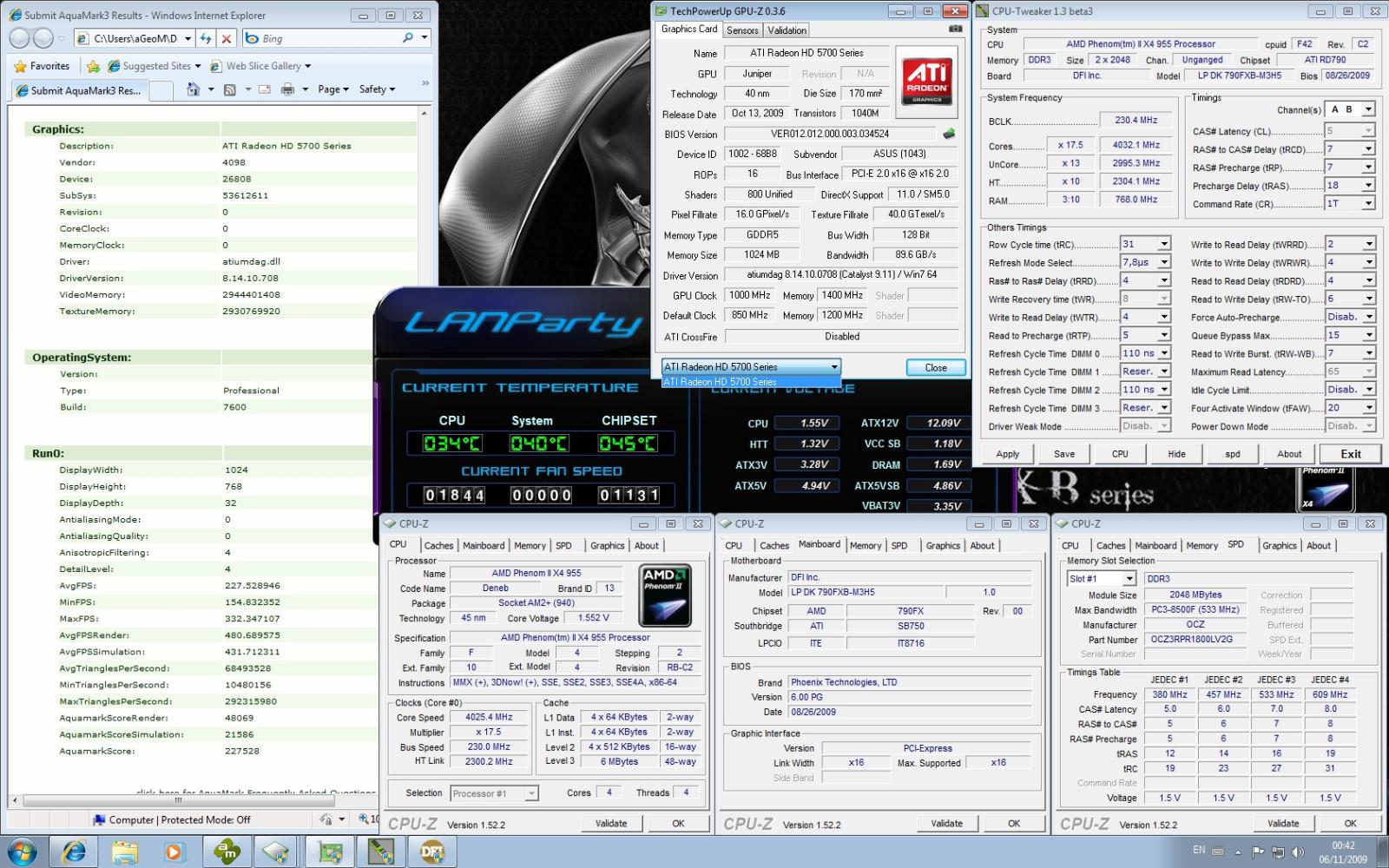Image resolution: width=1389 pixels, height=868 pixels.
Task: Open the Web Slice Gallery dropdown
Action: (x=307, y=66)
